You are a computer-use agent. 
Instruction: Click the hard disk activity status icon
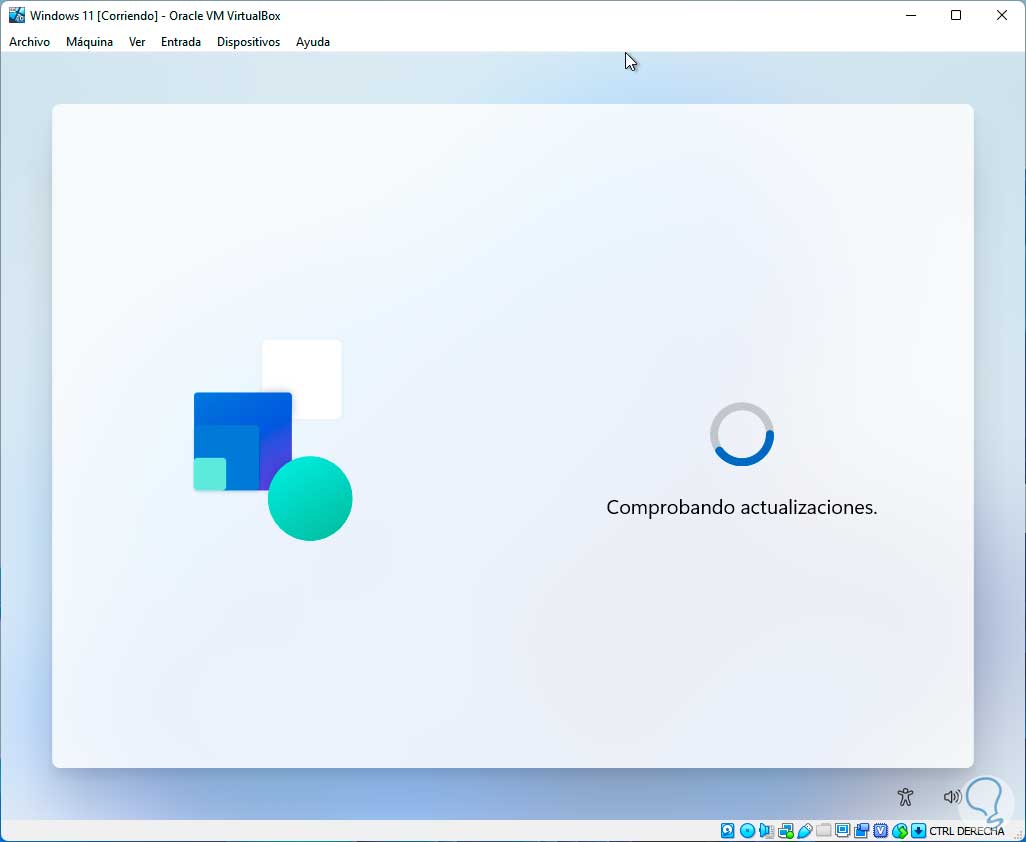coord(728,831)
